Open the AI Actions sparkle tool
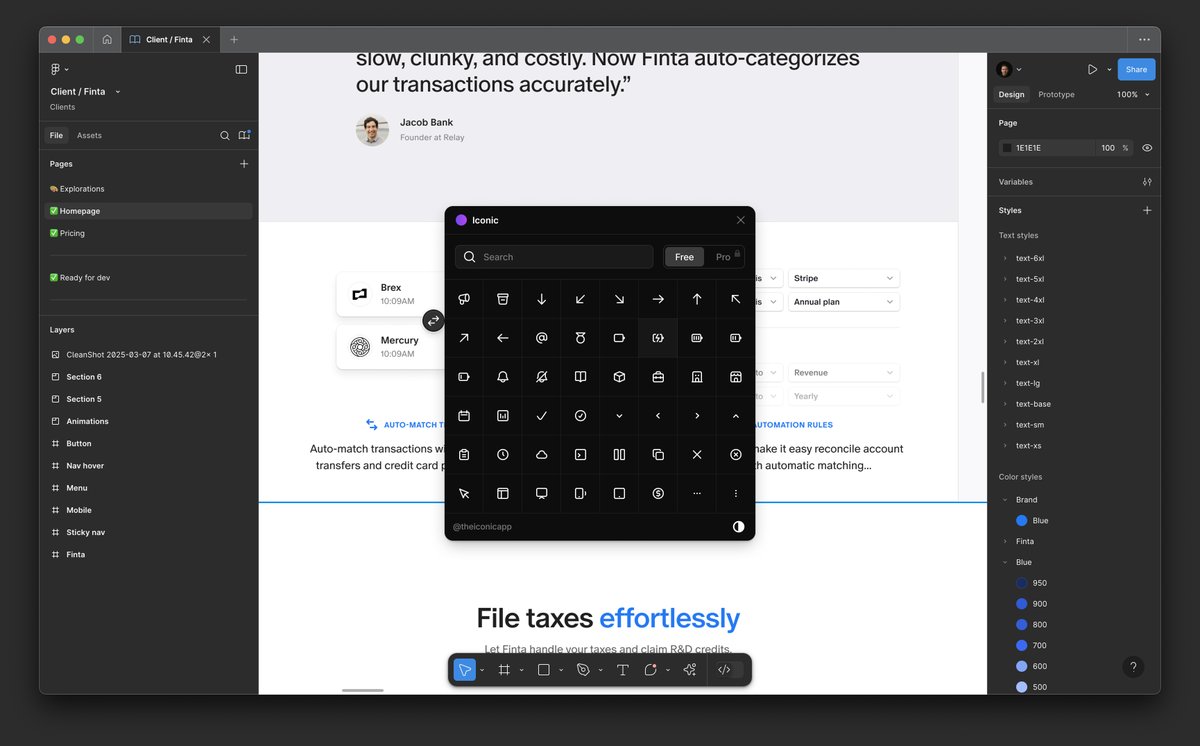The width and height of the screenshot is (1200, 746). (689, 670)
